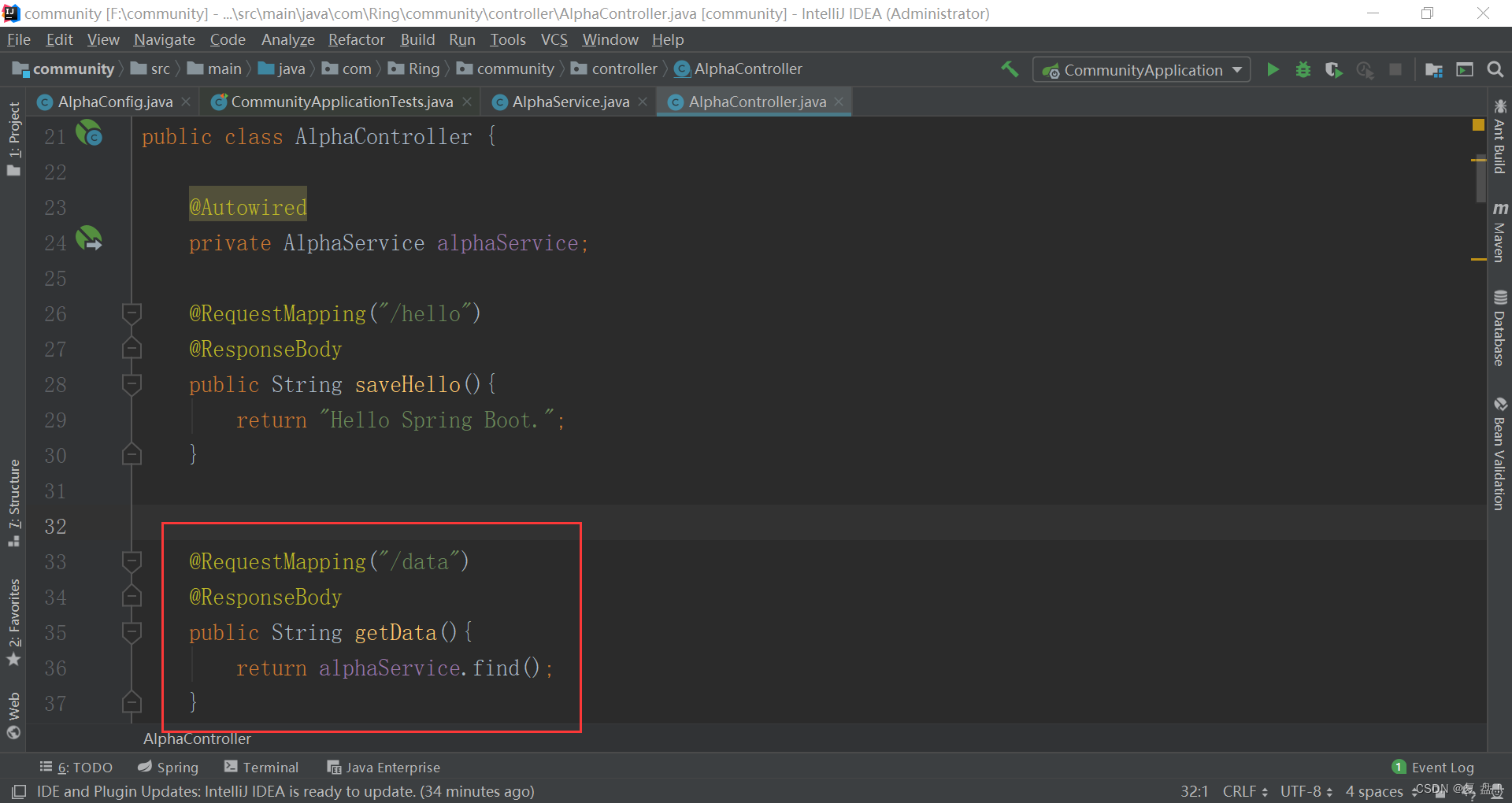
Task: Open the Refactor menu
Action: pyautogui.click(x=356, y=39)
